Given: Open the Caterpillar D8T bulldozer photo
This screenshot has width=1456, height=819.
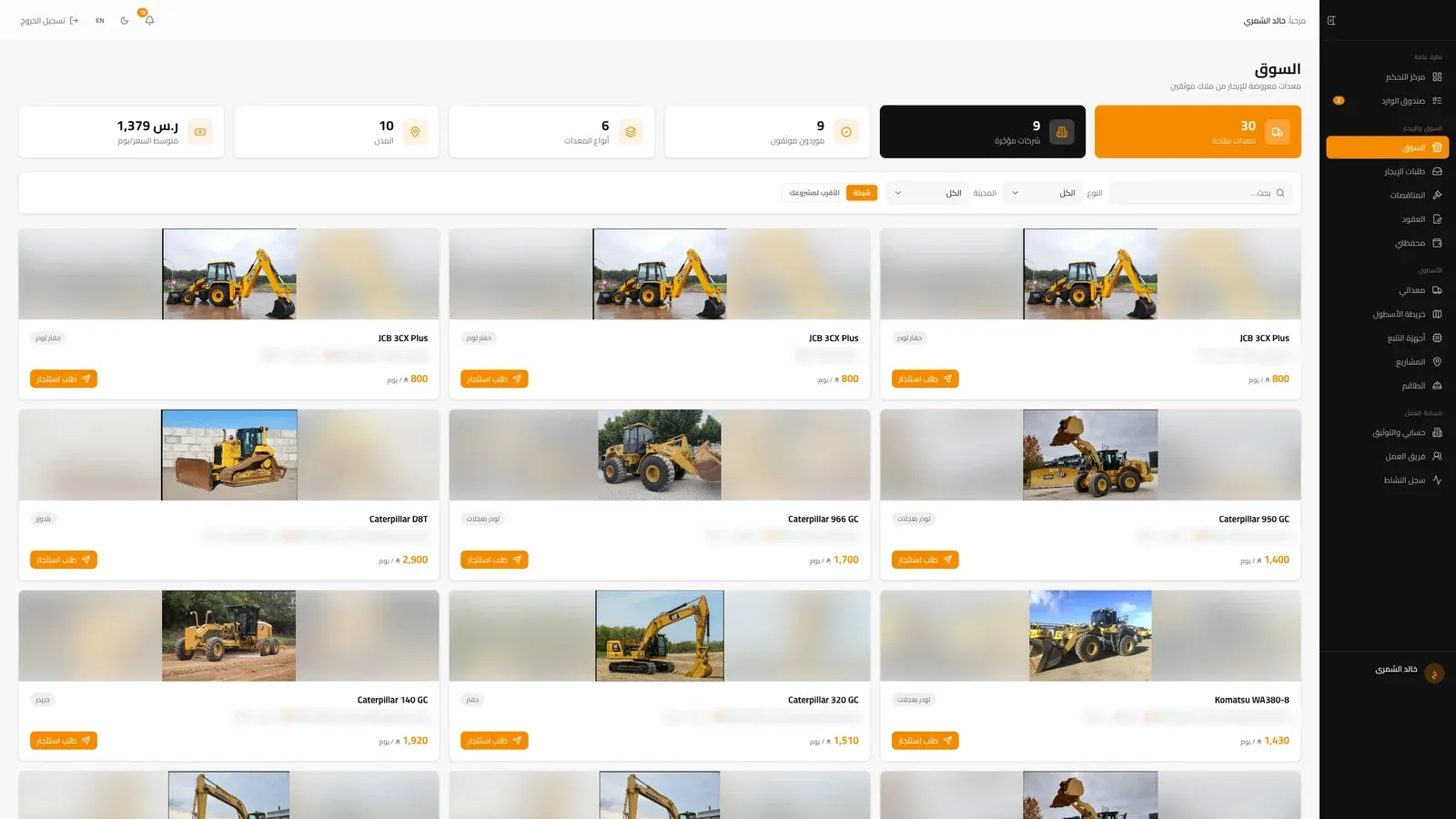Looking at the screenshot, I should (229, 455).
